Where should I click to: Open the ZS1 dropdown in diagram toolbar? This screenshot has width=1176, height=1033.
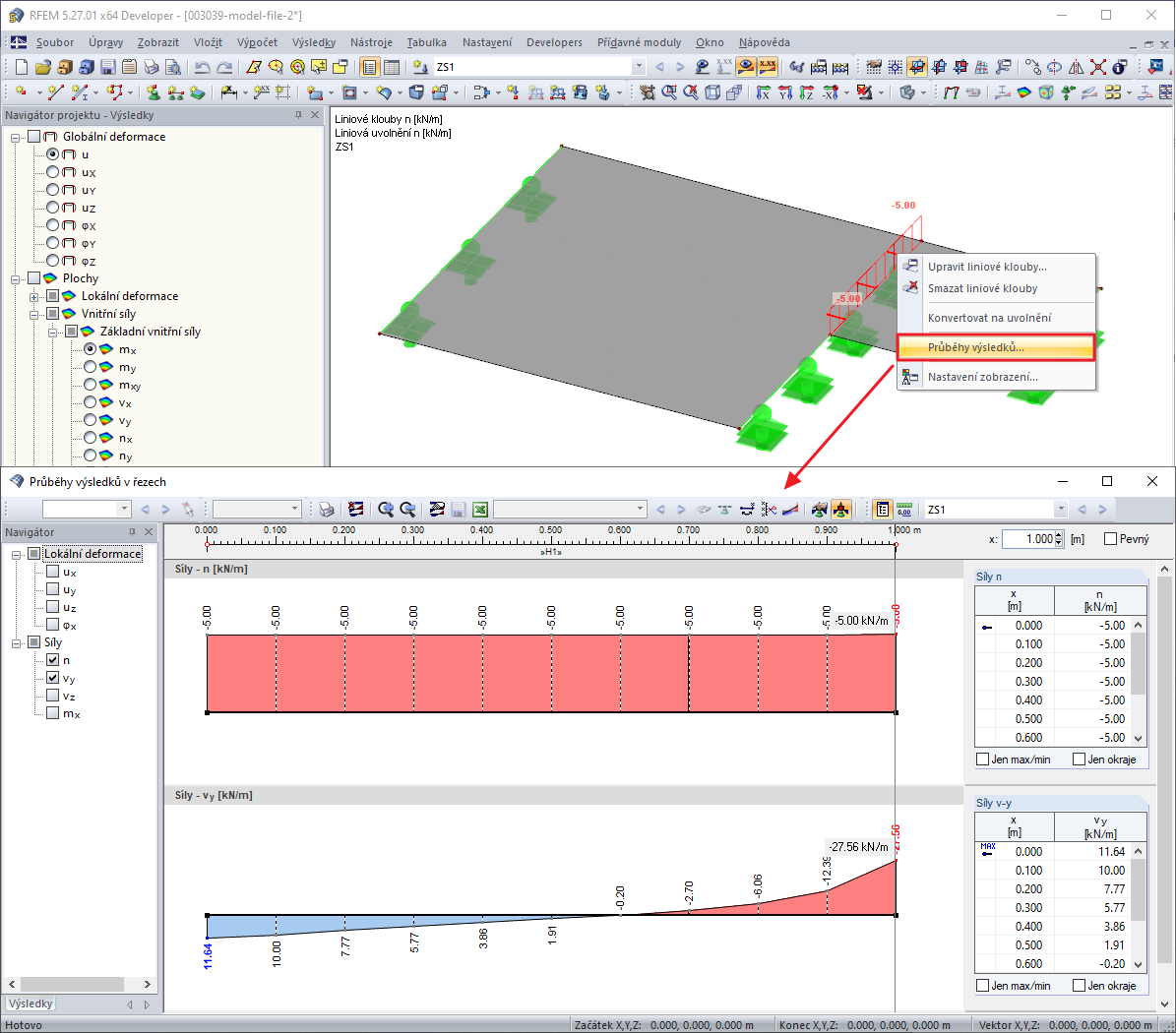tap(1061, 509)
